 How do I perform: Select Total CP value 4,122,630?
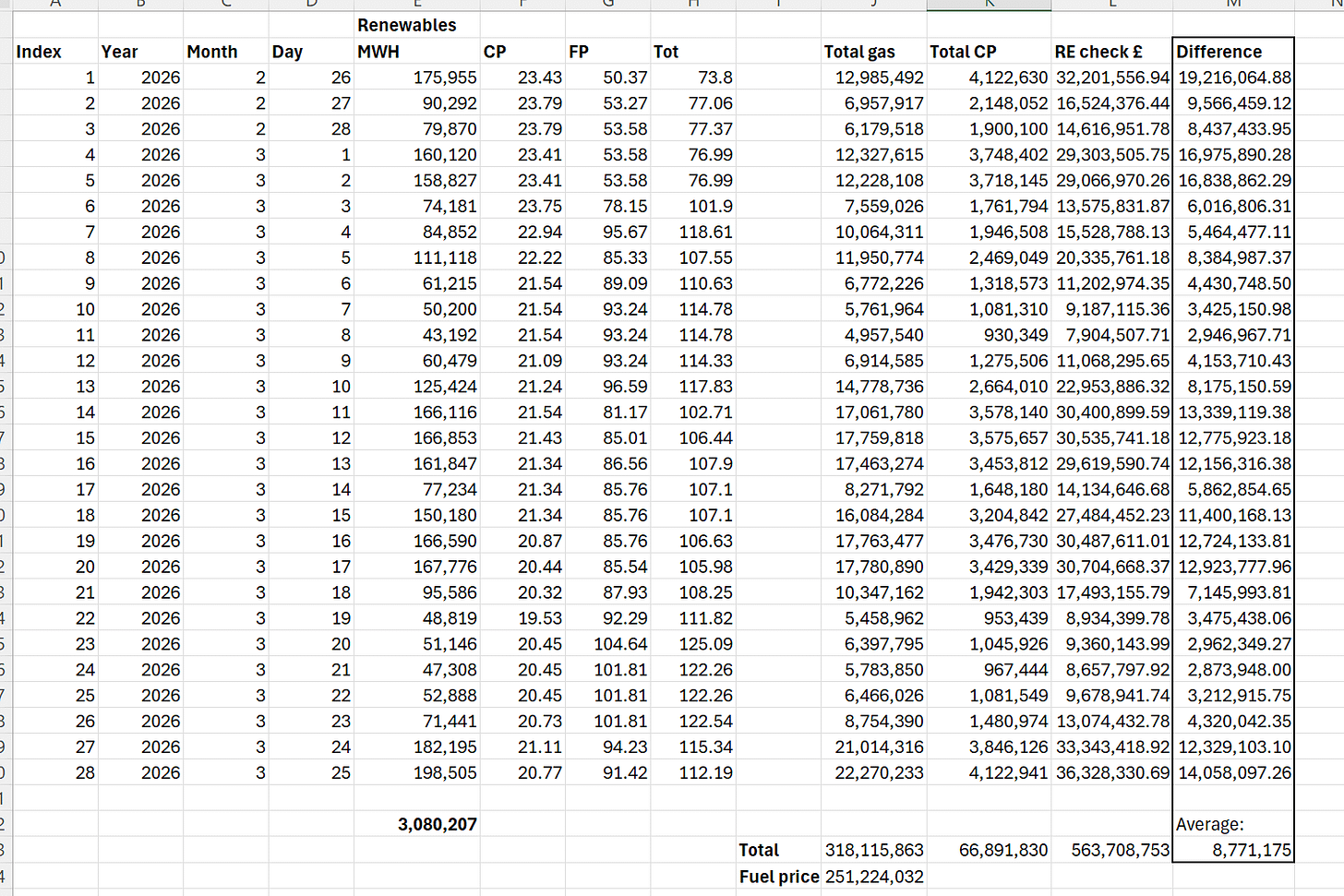click(x=989, y=78)
